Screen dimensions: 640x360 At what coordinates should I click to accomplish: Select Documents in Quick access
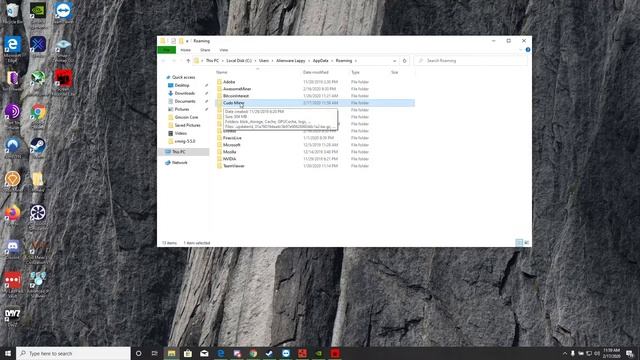coord(185,101)
